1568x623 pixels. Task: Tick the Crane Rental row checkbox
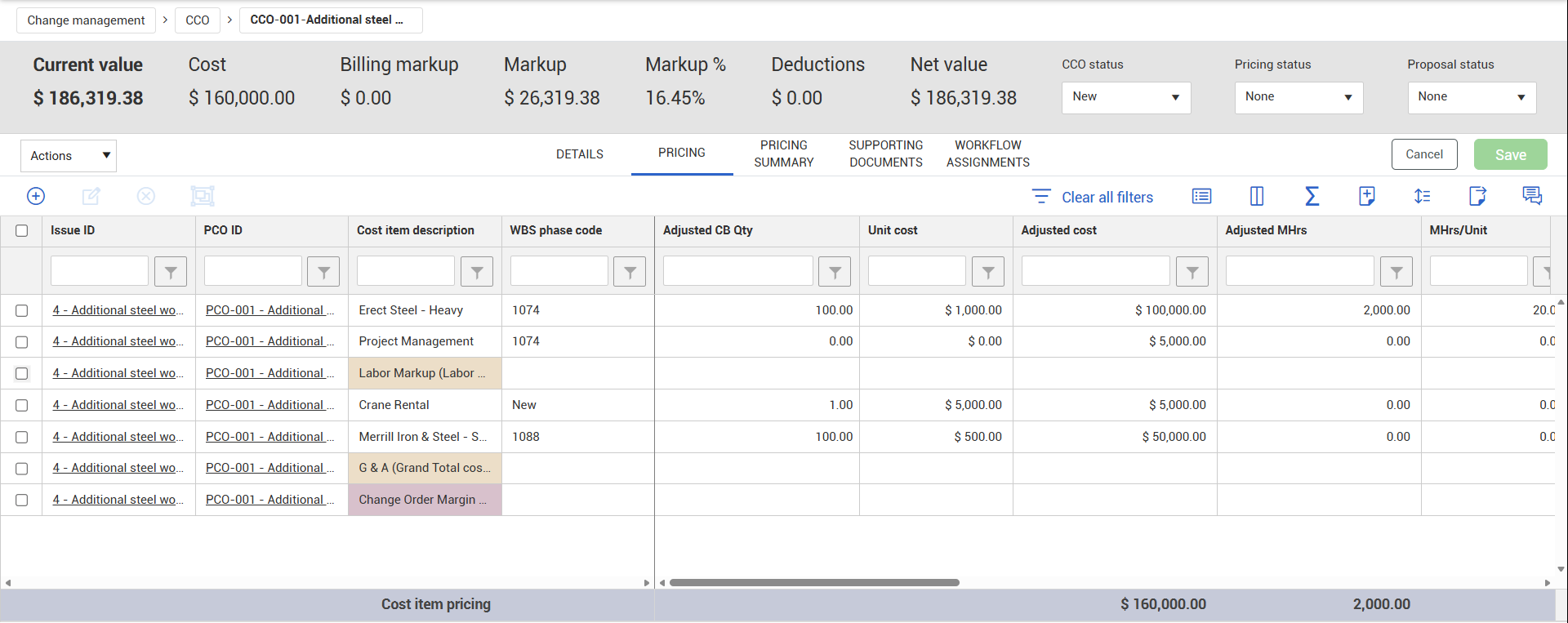pyautogui.click(x=22, y=406)
